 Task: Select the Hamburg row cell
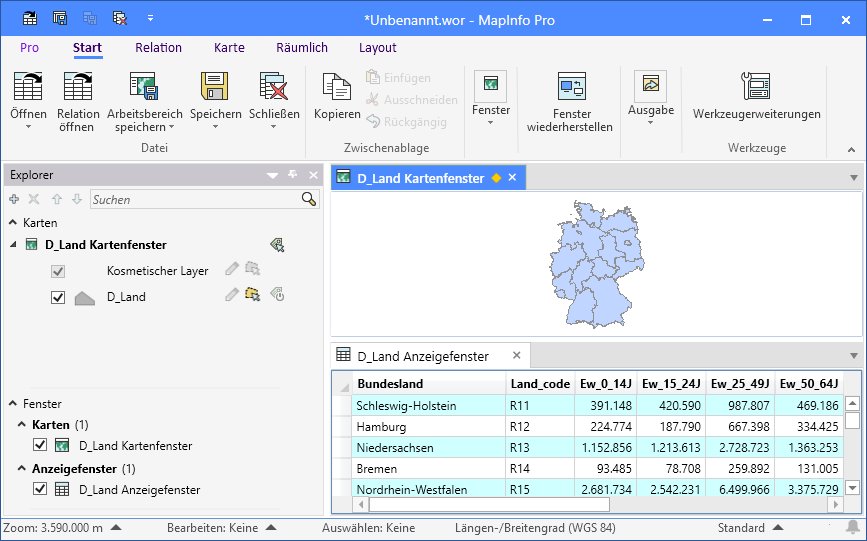[x=429, y=426]
